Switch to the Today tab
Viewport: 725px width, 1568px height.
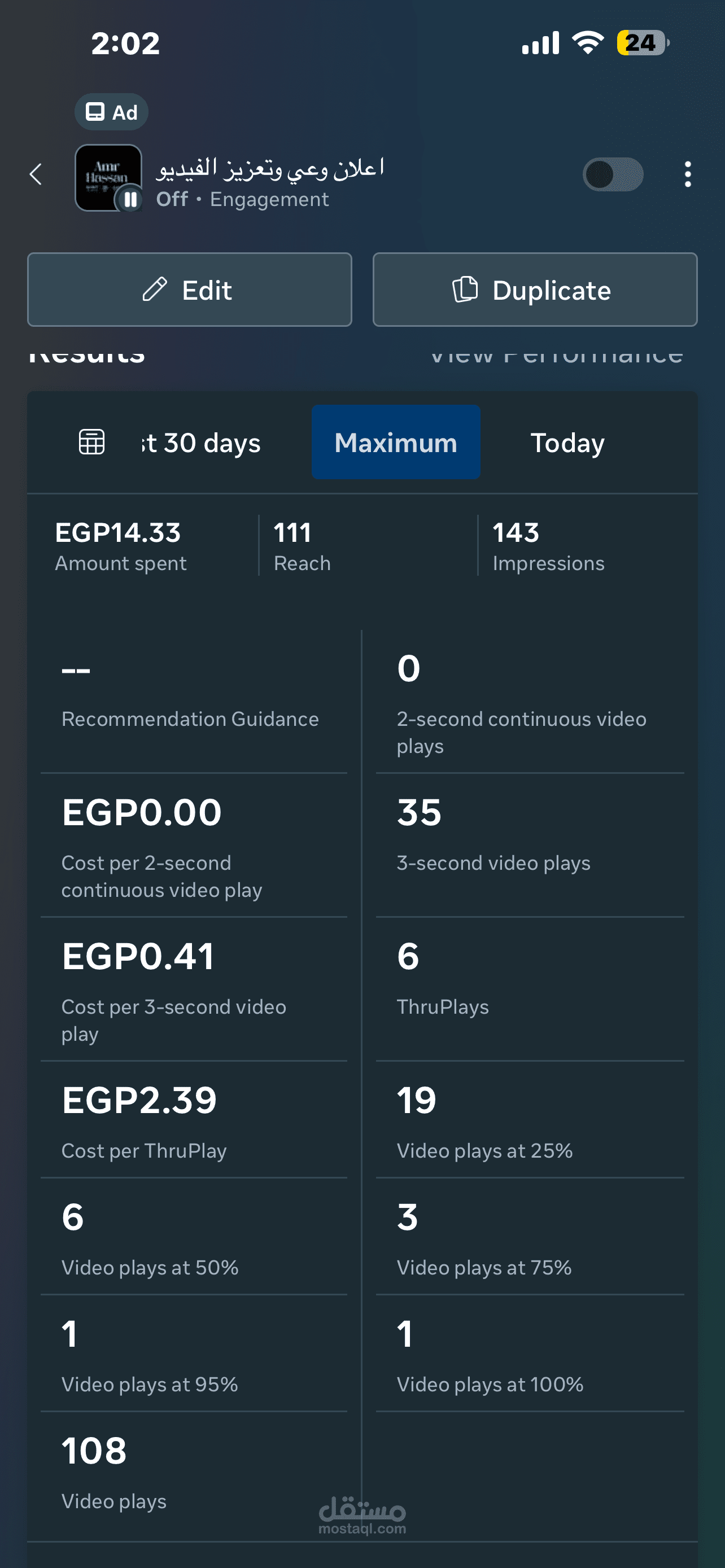[x=567, y=443]
